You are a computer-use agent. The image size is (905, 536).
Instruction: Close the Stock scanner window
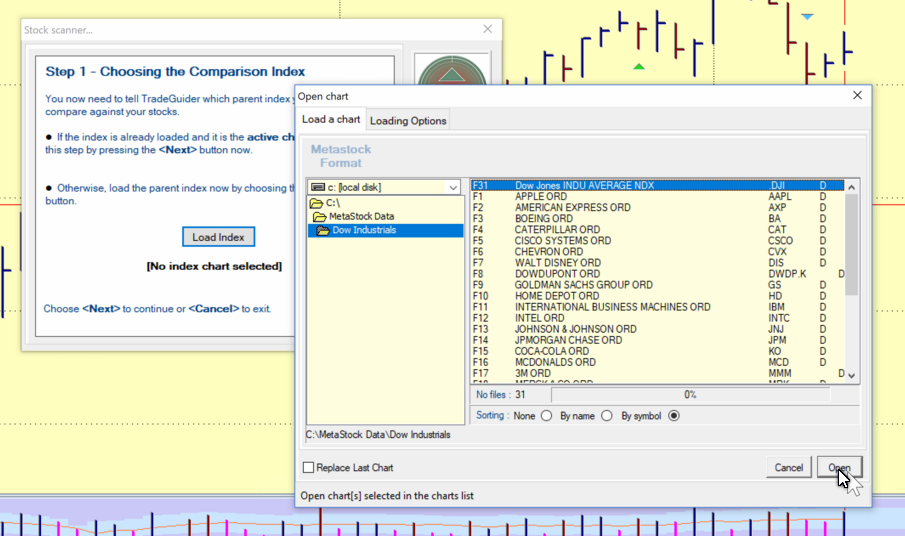488,29
